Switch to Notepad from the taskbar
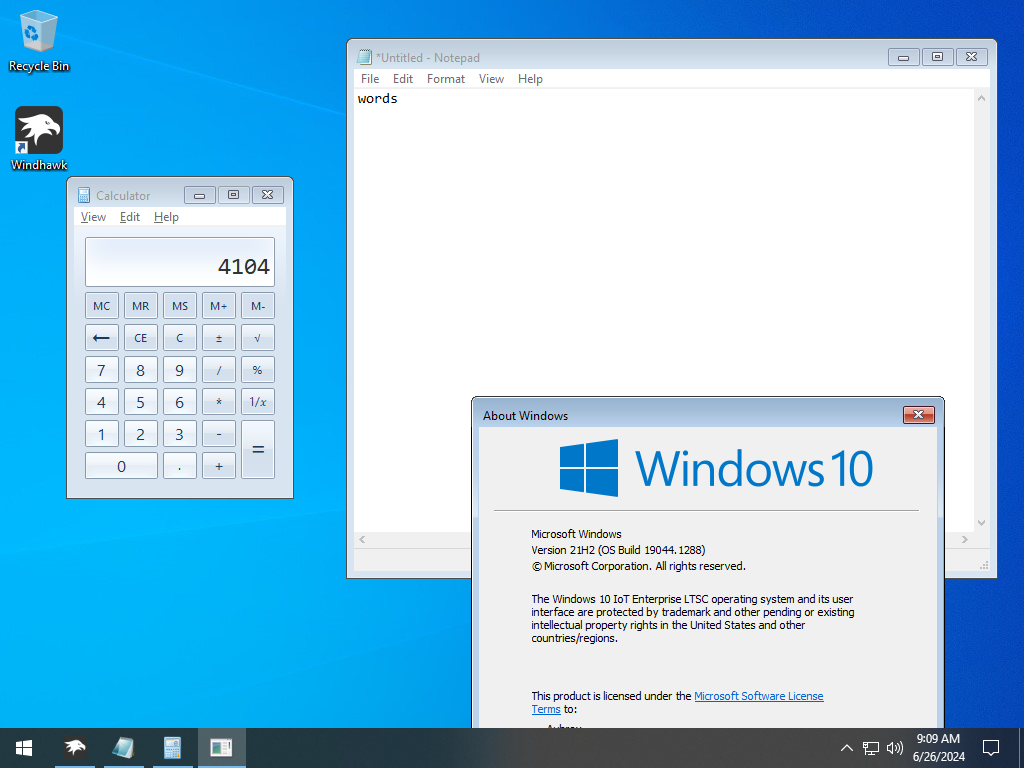1024x768 pixels. click(124, 747)
